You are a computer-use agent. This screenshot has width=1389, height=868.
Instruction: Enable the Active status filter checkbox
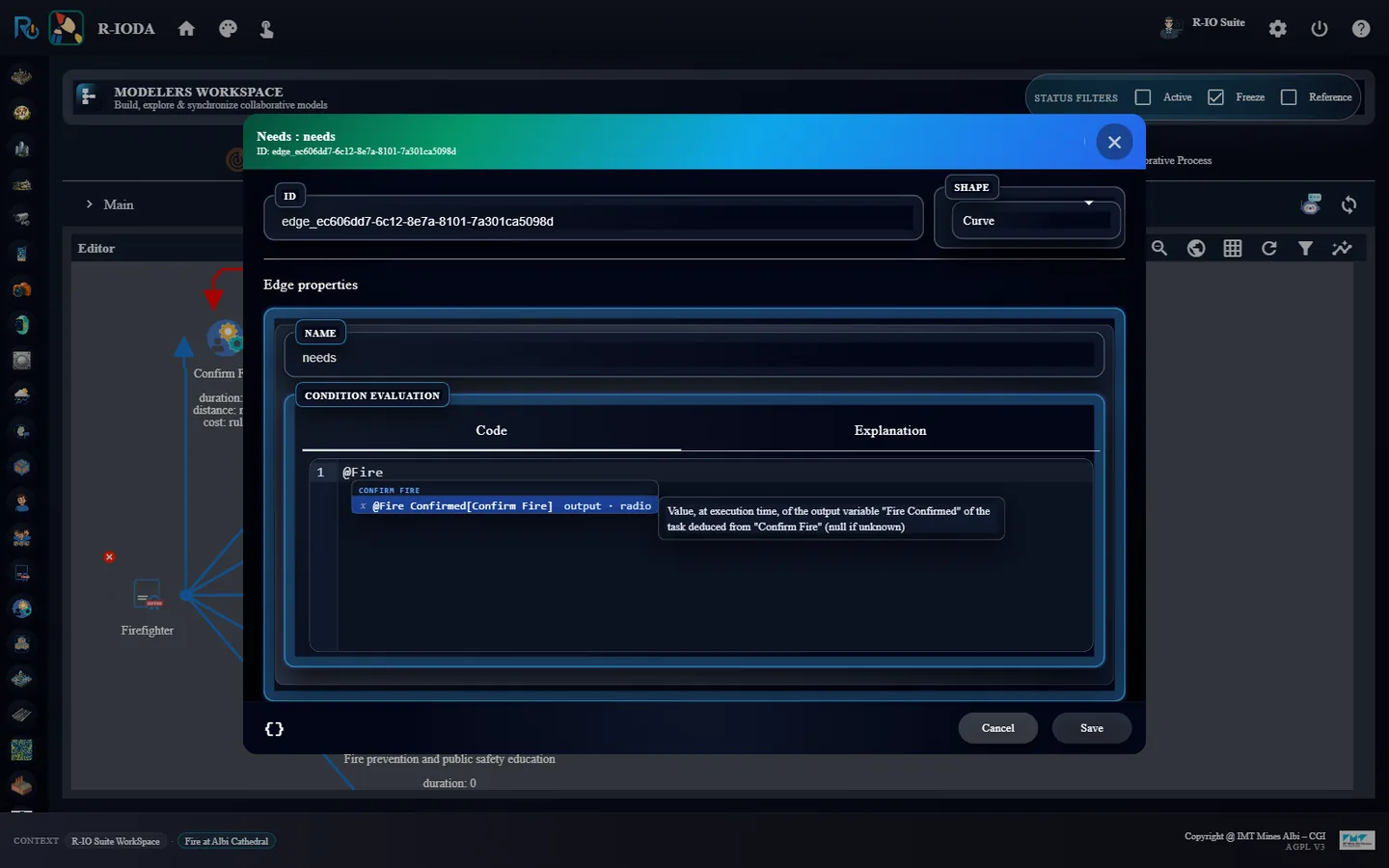tap(1143, 97)
